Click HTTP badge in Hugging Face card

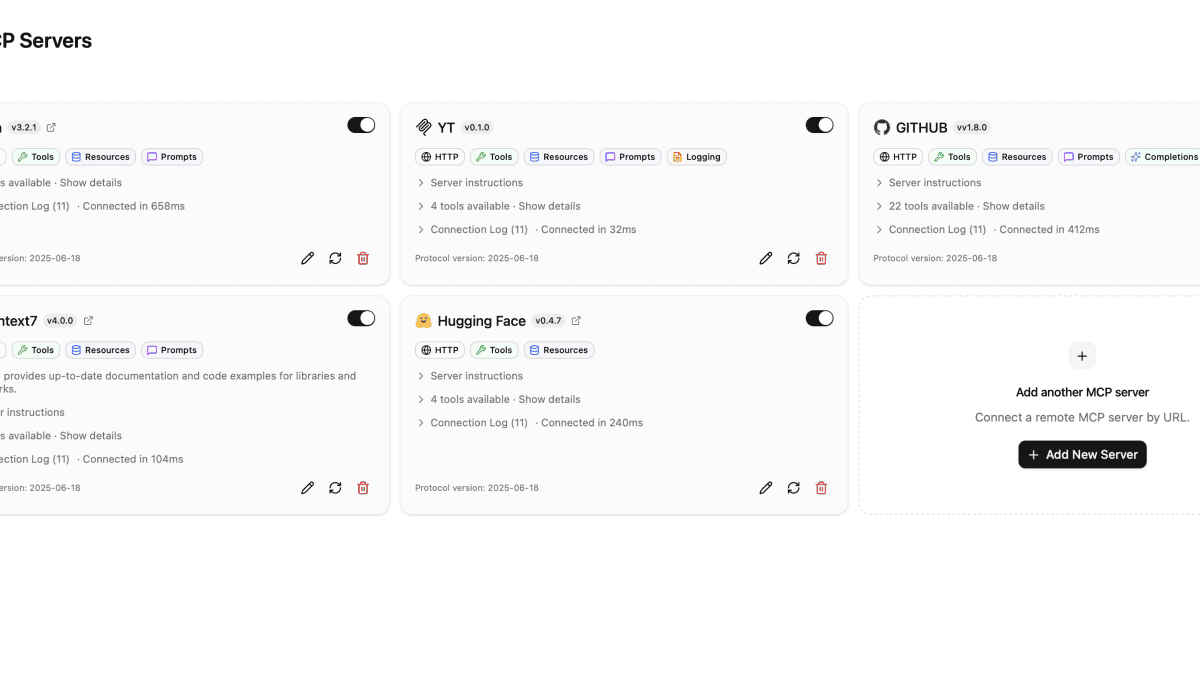(440, 350)
